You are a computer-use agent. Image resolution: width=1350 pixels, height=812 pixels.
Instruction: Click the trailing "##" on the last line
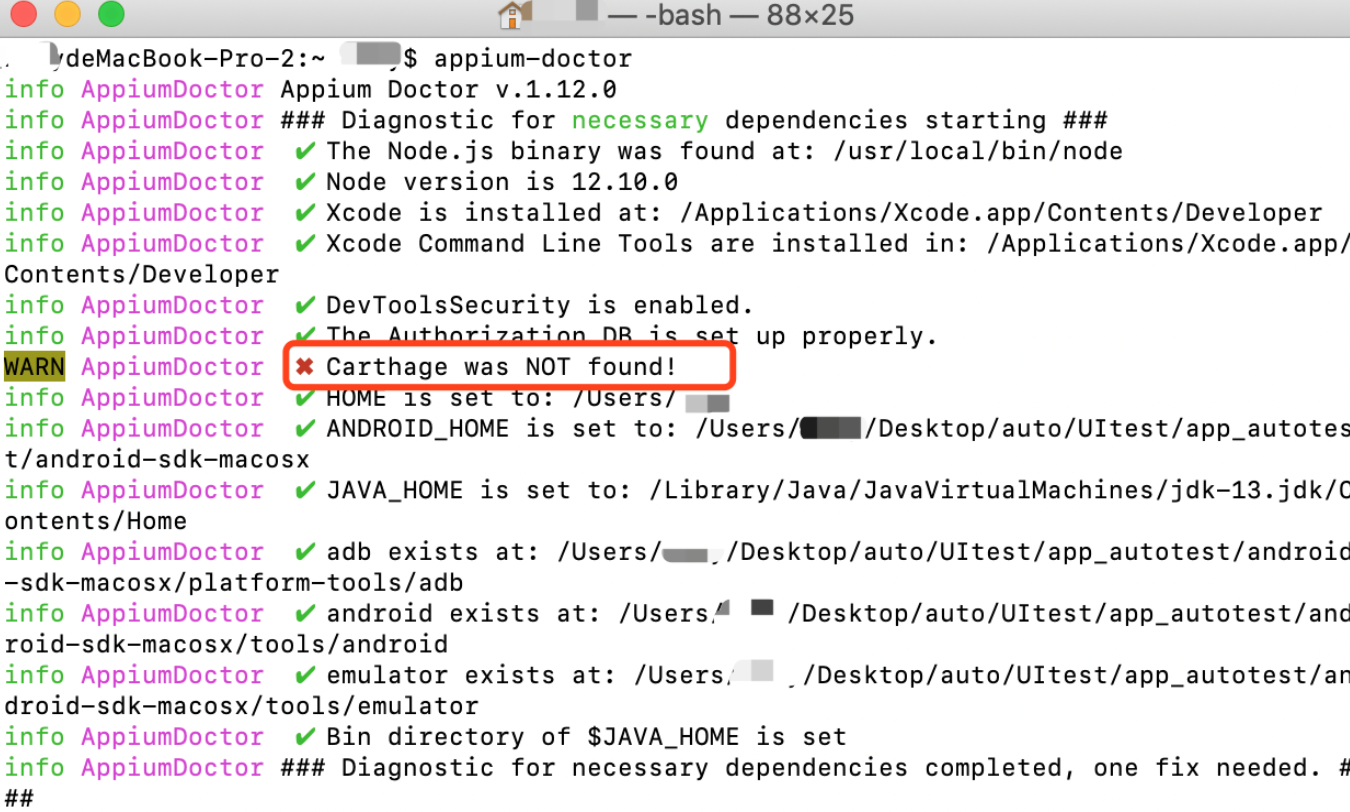coord(19,799)
